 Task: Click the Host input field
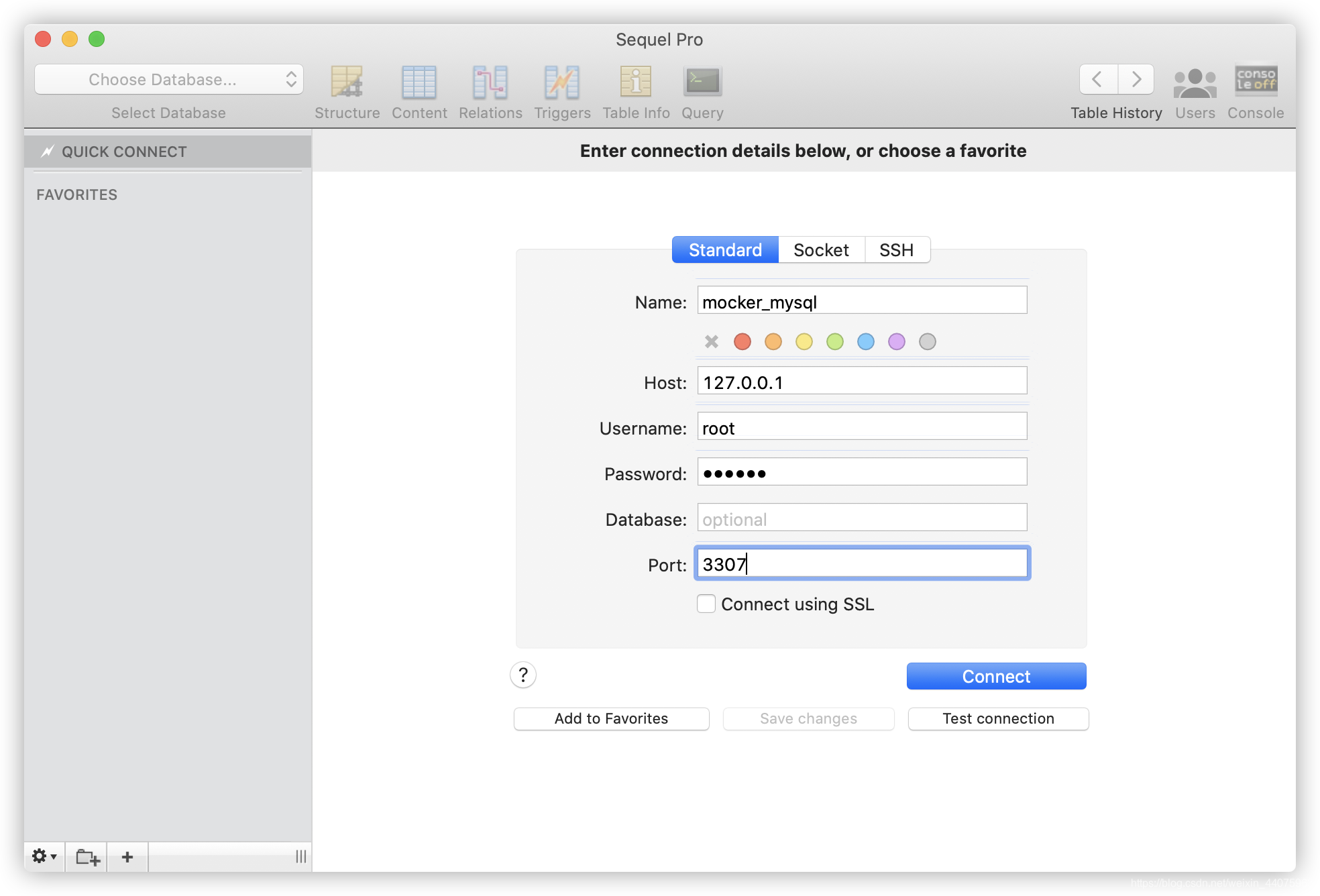point(862,381)
